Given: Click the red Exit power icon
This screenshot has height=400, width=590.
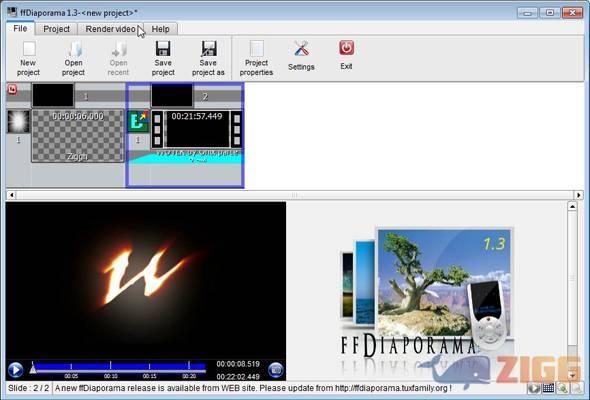Looking at the screenshot, I should 346,55.
